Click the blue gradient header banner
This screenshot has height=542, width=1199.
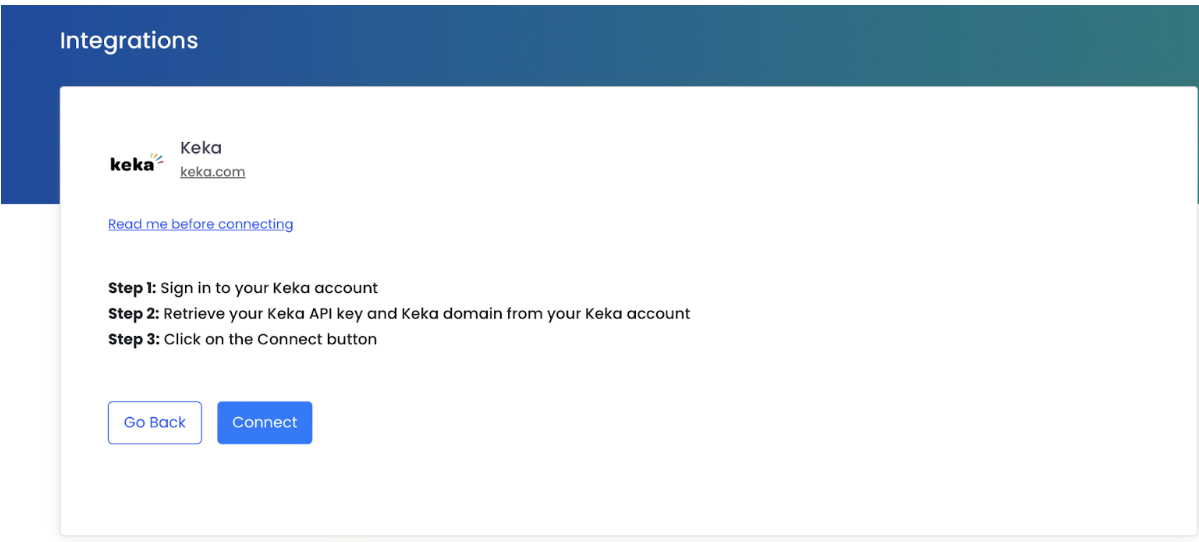pos(700,40)
